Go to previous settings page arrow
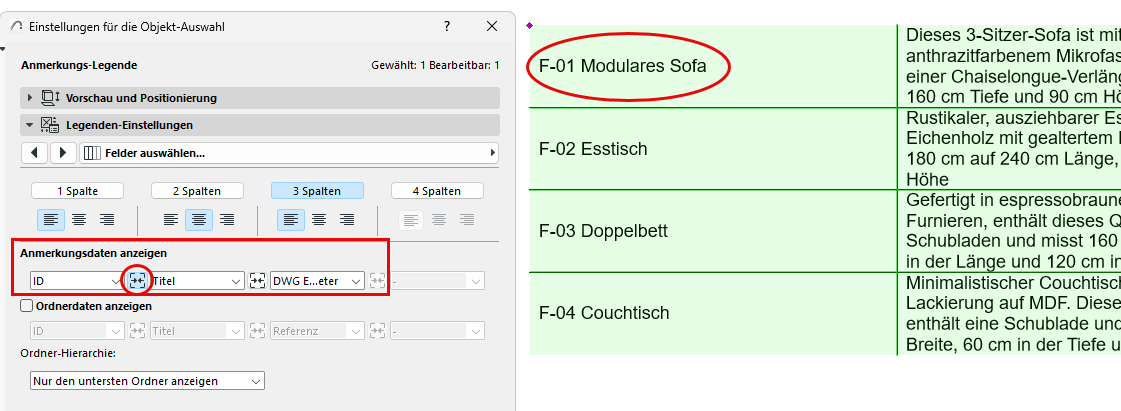The image size is (1121, 411). [x=35, y=153]
